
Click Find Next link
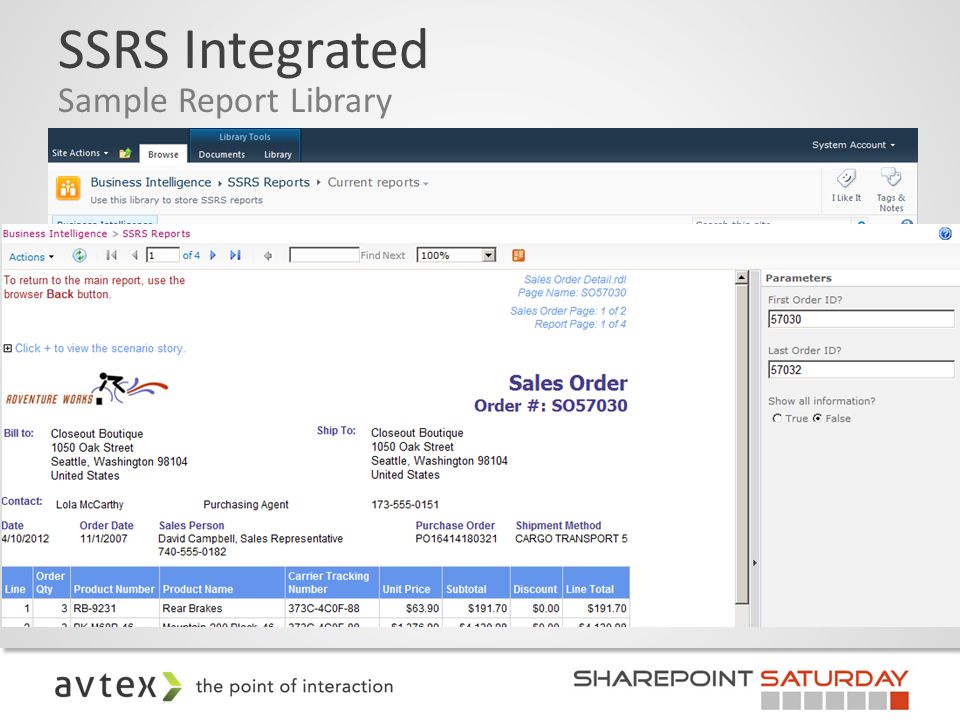[x=383, y=255]
